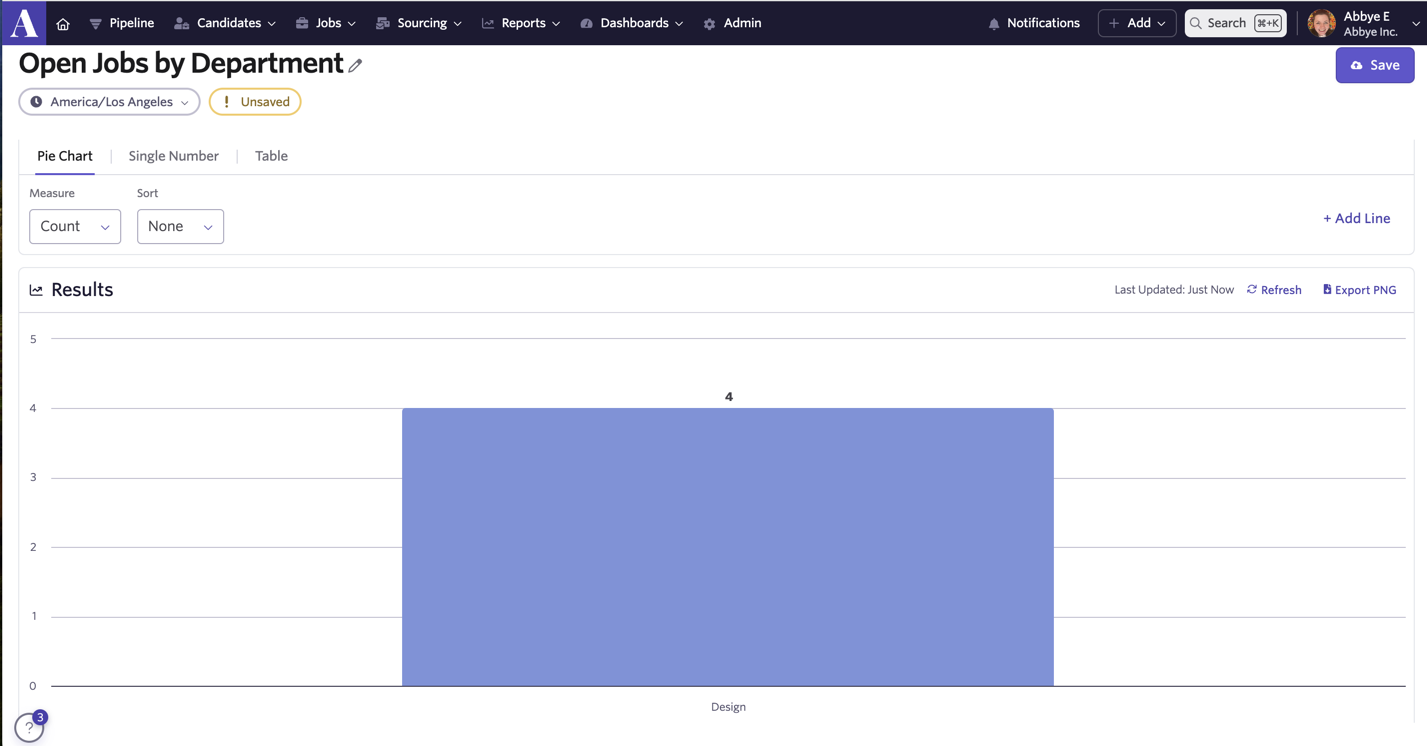Switch to the Table tab
The image size is (1427, 746).
pyautogui.click(x=271, y=156)
